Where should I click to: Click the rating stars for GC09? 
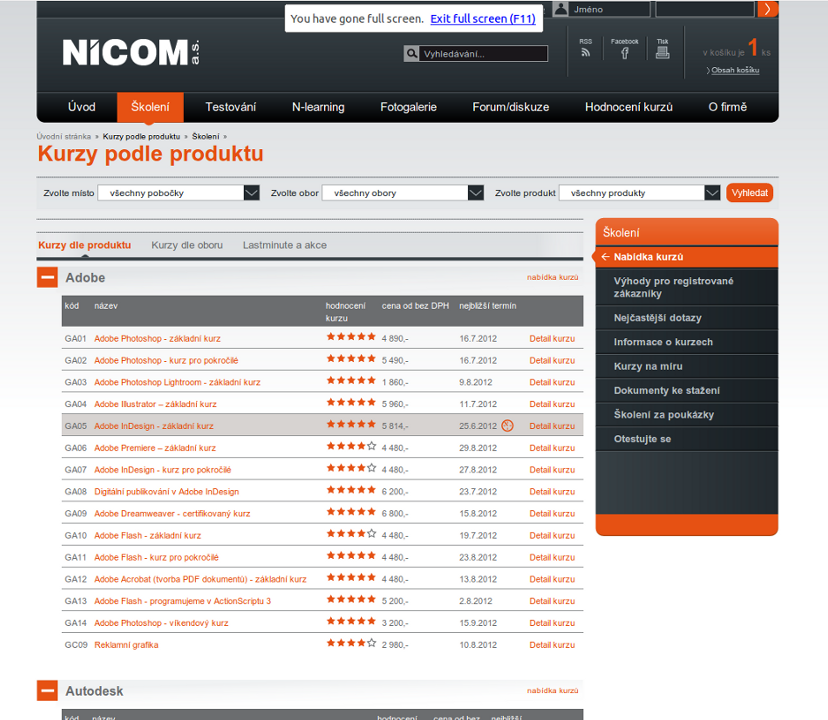[351, 643]
